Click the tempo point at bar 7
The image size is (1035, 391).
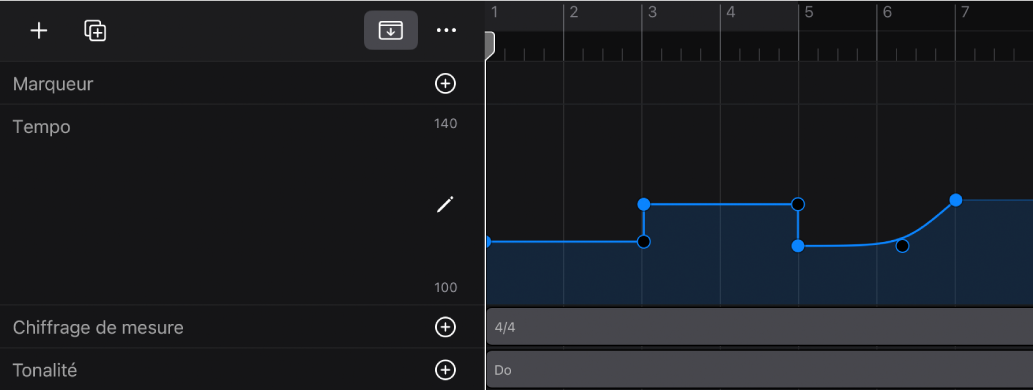[955, 200]
